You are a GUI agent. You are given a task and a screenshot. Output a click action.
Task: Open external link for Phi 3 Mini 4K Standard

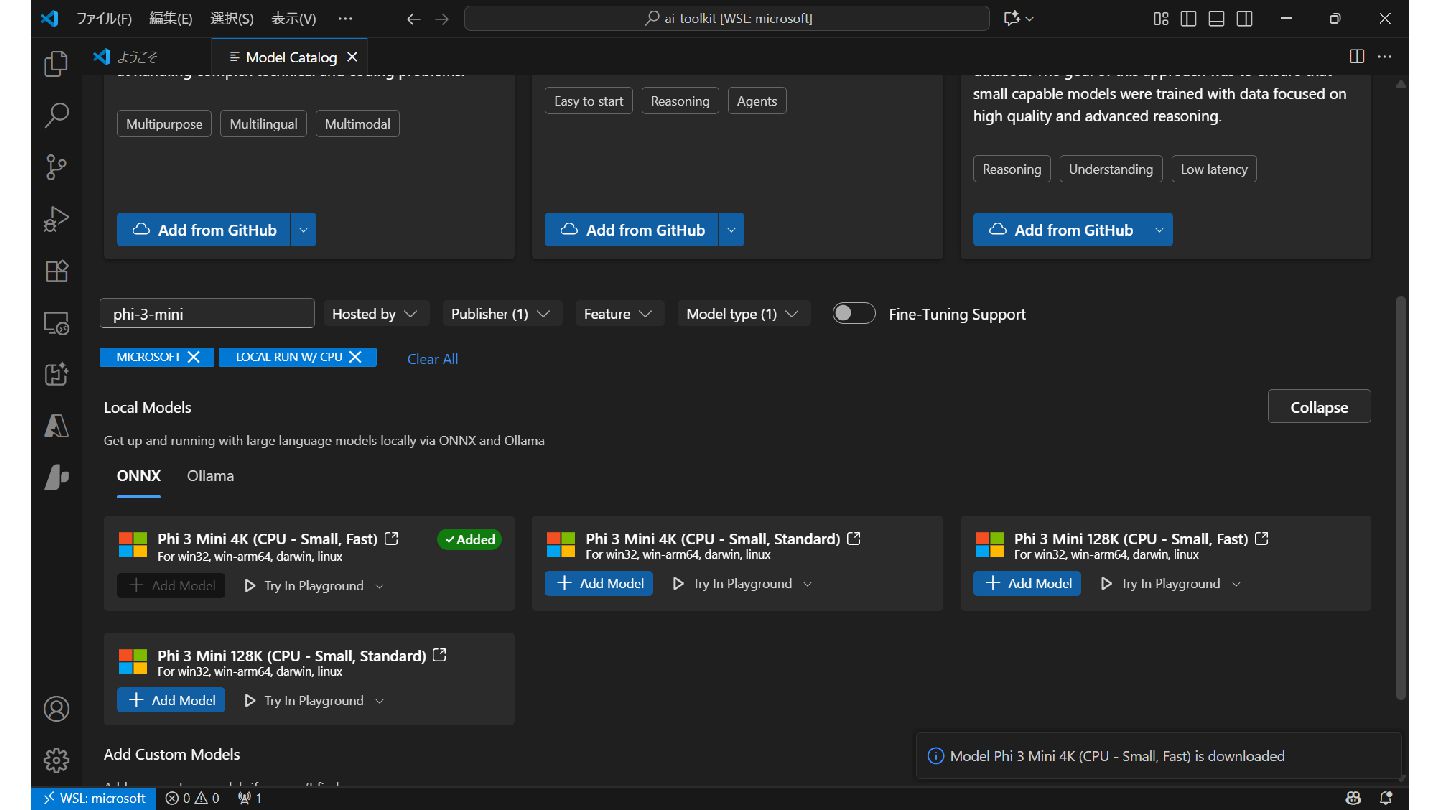point(854,538)
